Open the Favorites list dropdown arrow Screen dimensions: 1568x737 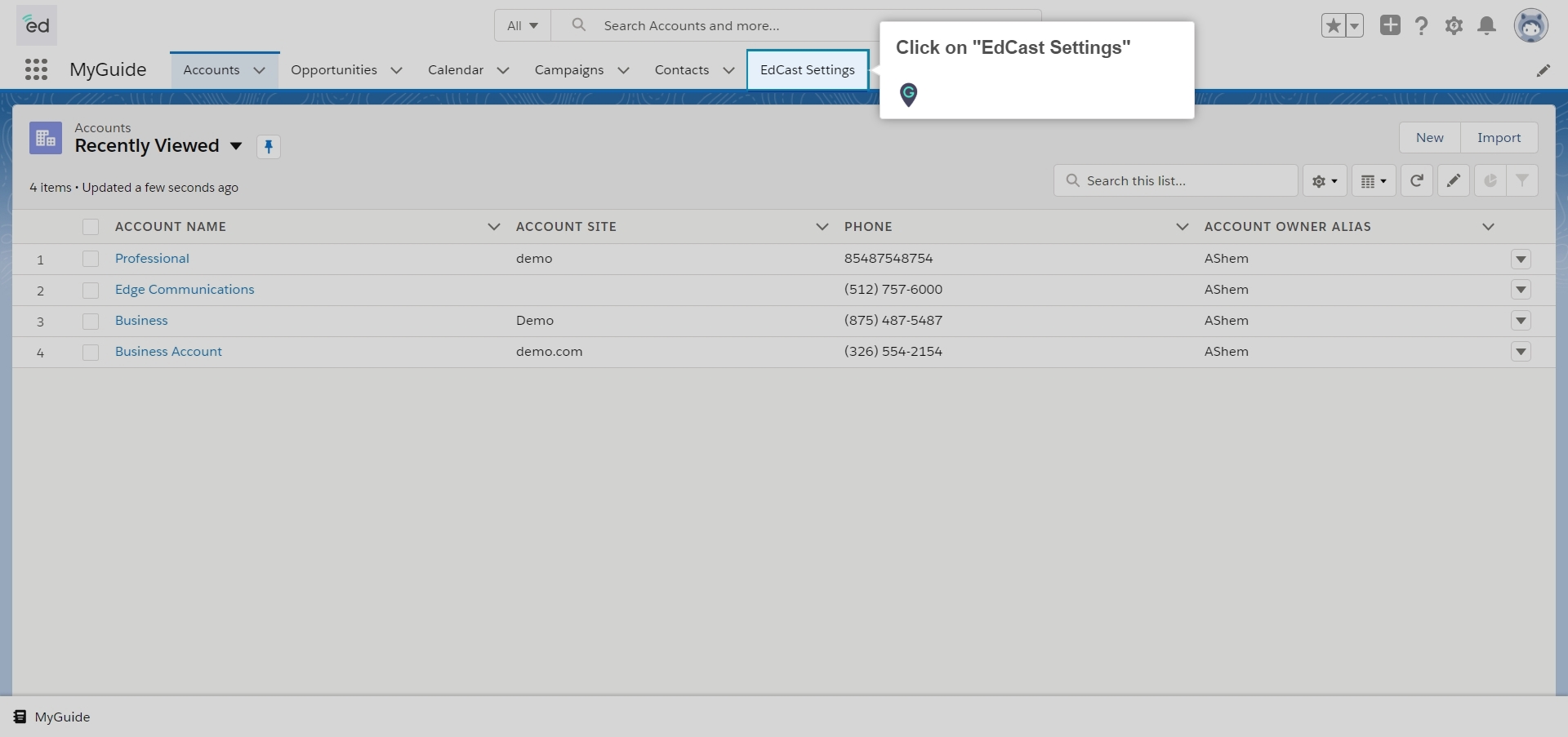click(x=1355, y=26)
